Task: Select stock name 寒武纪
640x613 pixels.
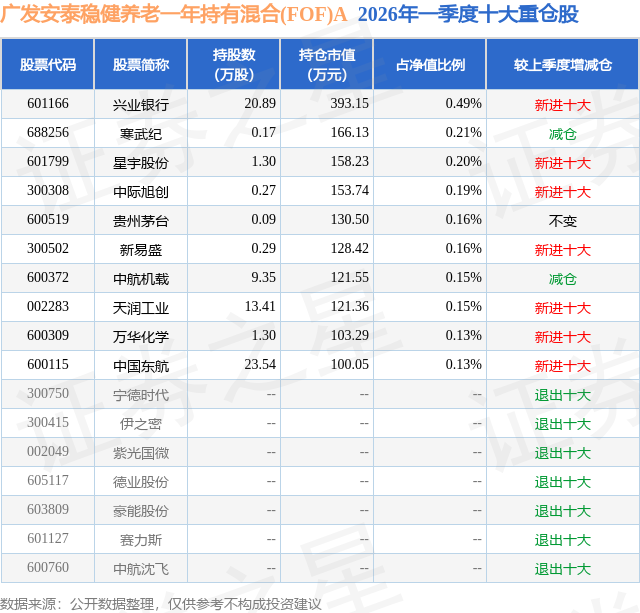Action: pos(141,134)
